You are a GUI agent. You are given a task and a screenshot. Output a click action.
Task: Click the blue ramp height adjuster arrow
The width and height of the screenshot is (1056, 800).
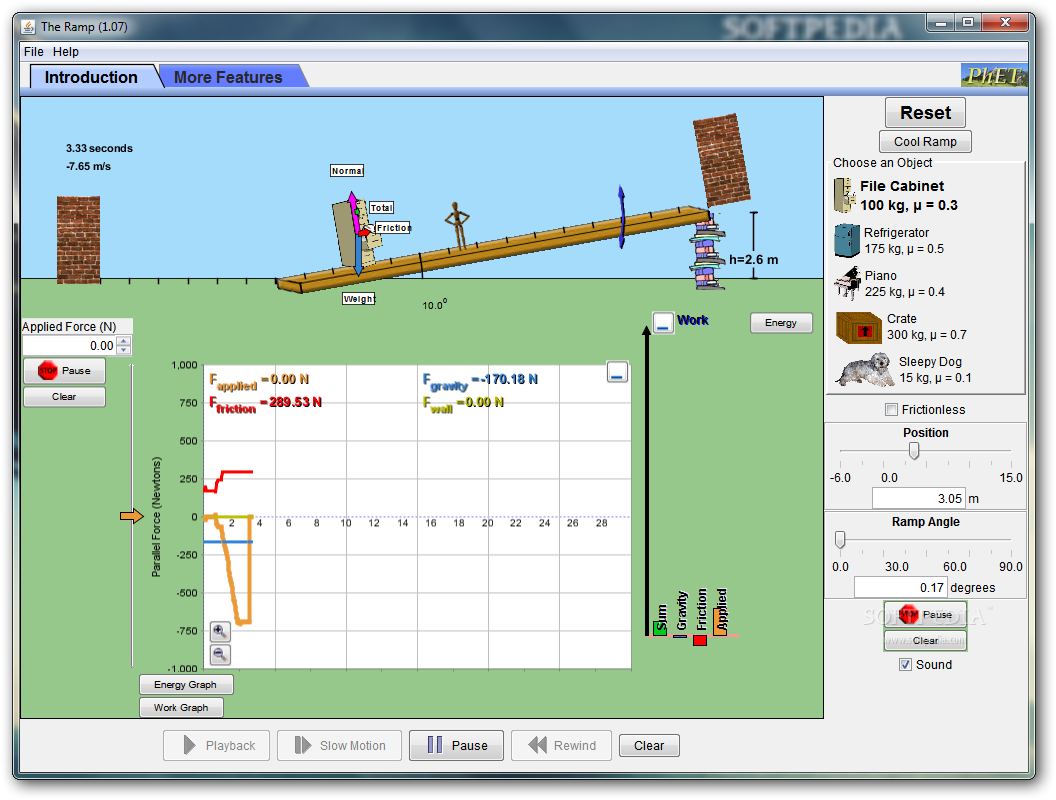[622, 218]
